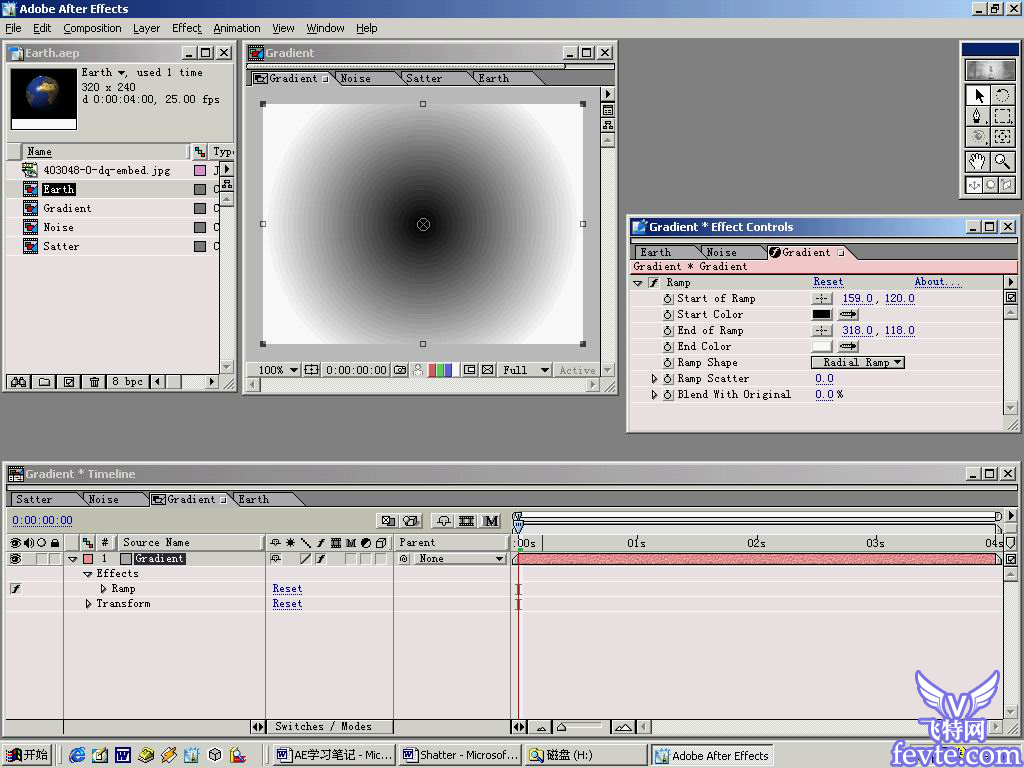Viewport: 1024px width, 768px height.
Task: Click new composition icon in project window
Action: [x=69, y=381]
